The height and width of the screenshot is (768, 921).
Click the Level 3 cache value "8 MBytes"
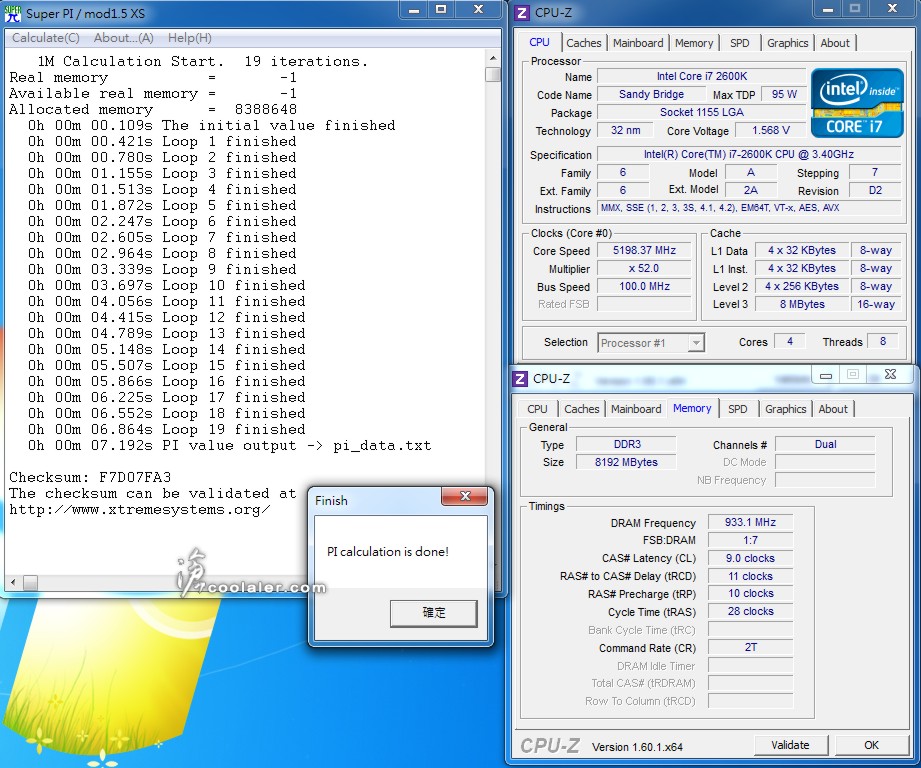[x=802, y=304]
